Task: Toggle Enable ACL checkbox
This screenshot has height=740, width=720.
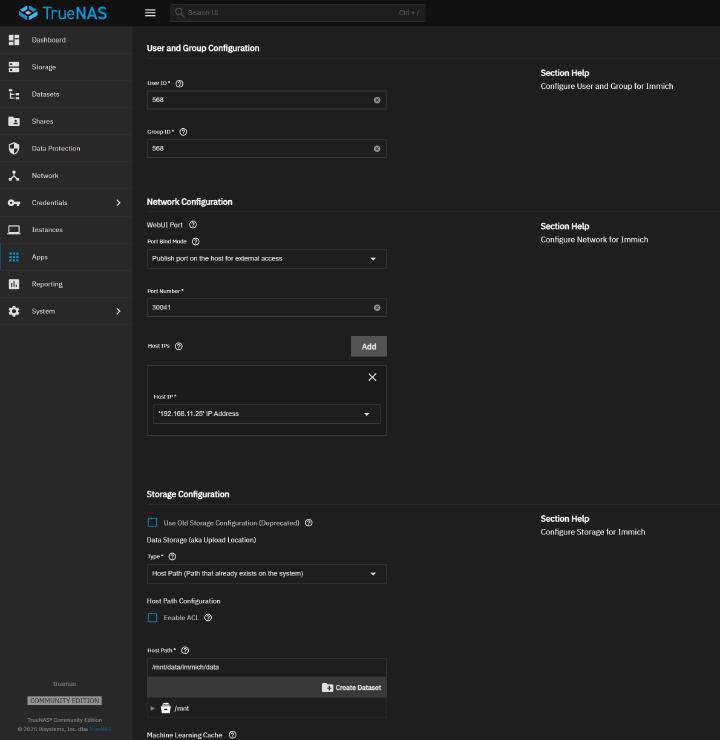Action: (152, 618)
